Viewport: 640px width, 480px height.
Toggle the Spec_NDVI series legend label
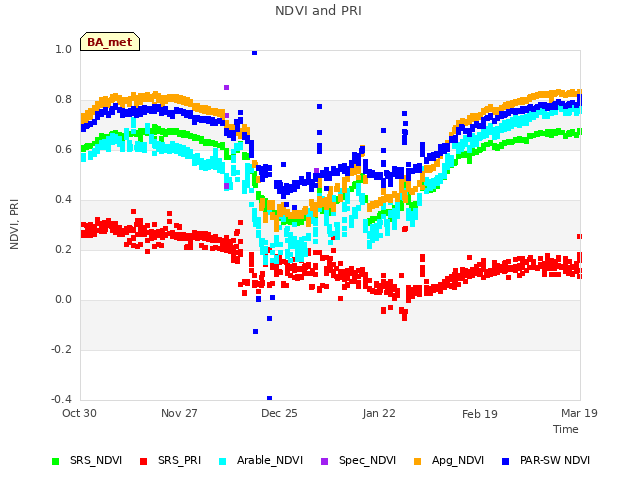(x=367, y=460)
